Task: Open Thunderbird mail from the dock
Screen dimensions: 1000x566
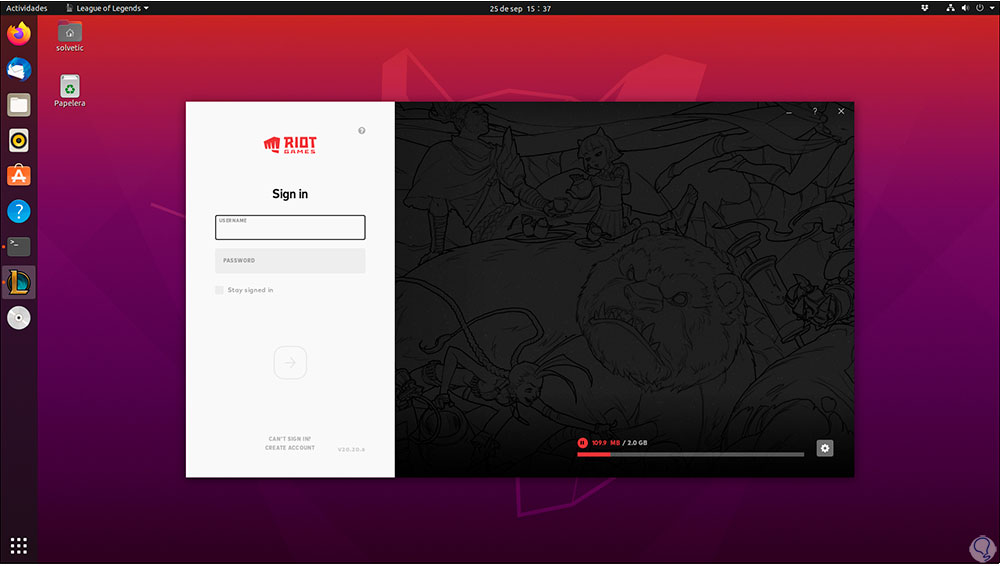Action: point(18,69)
